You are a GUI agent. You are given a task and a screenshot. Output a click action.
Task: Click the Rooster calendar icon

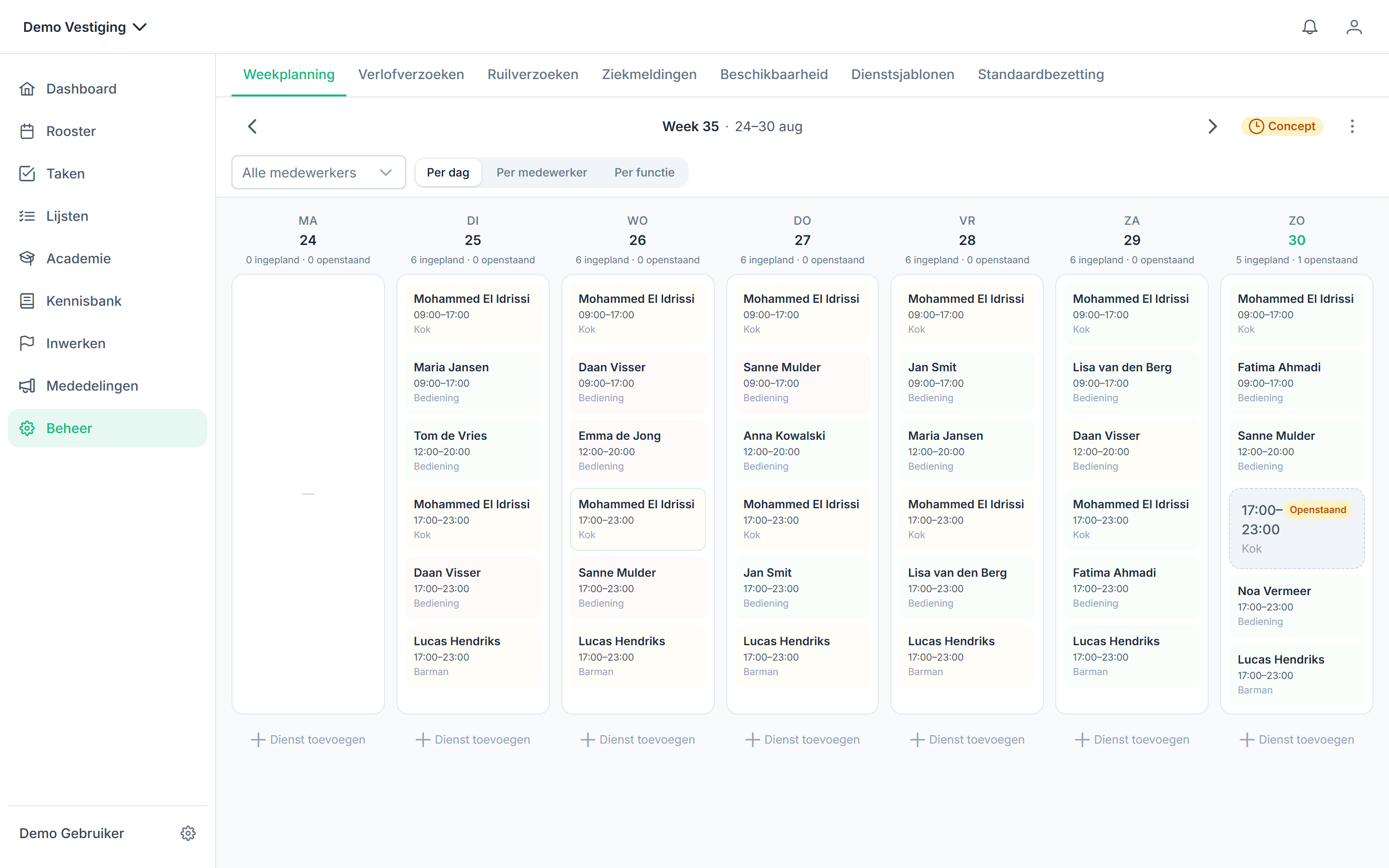tap(27, 132)
